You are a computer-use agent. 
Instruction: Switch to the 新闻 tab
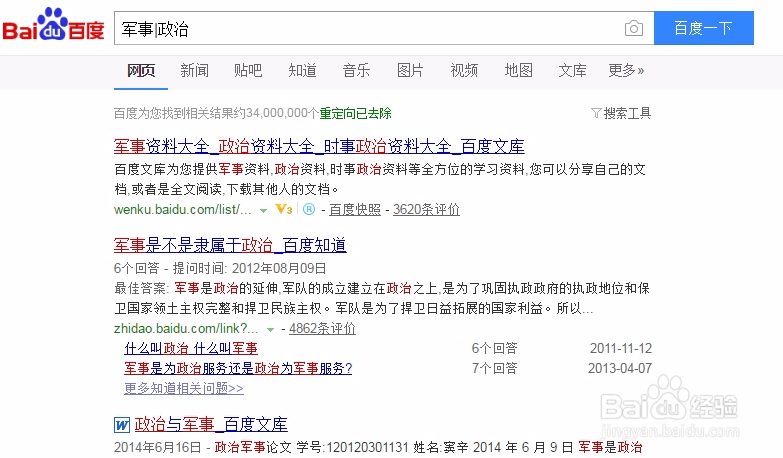194,70
